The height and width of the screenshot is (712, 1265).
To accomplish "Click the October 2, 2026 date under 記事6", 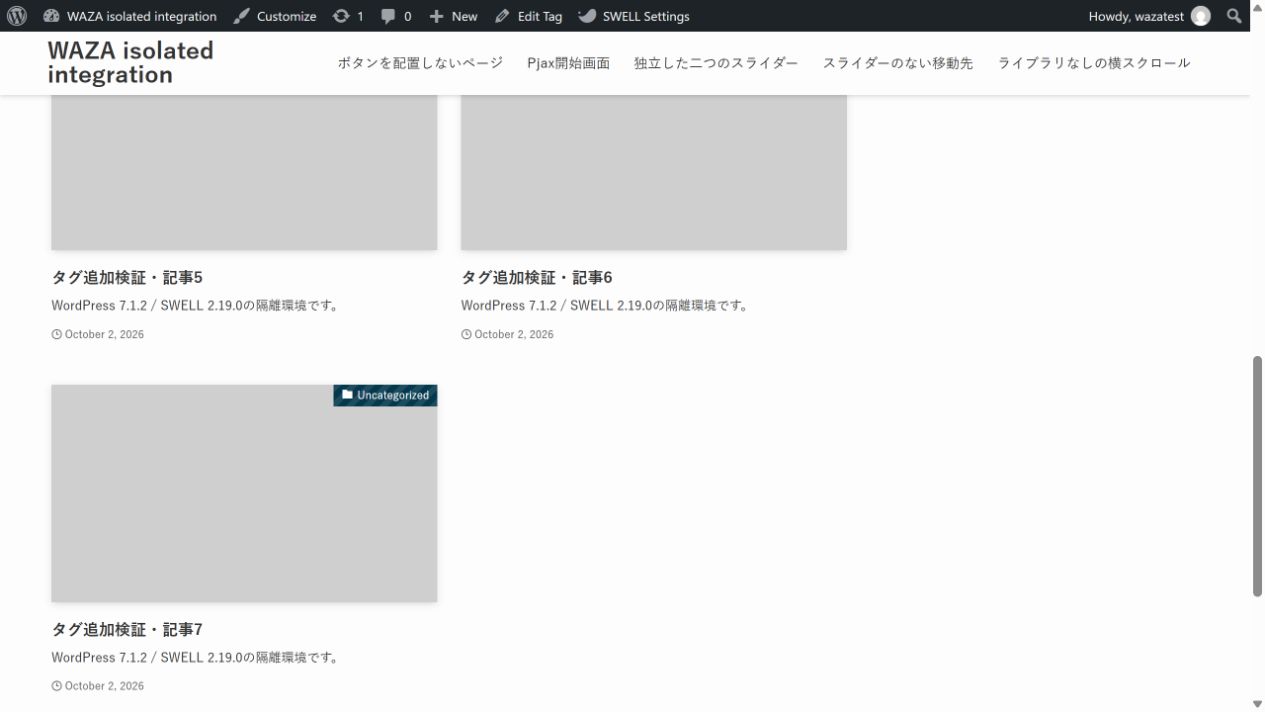I will [x=514, y=334].
